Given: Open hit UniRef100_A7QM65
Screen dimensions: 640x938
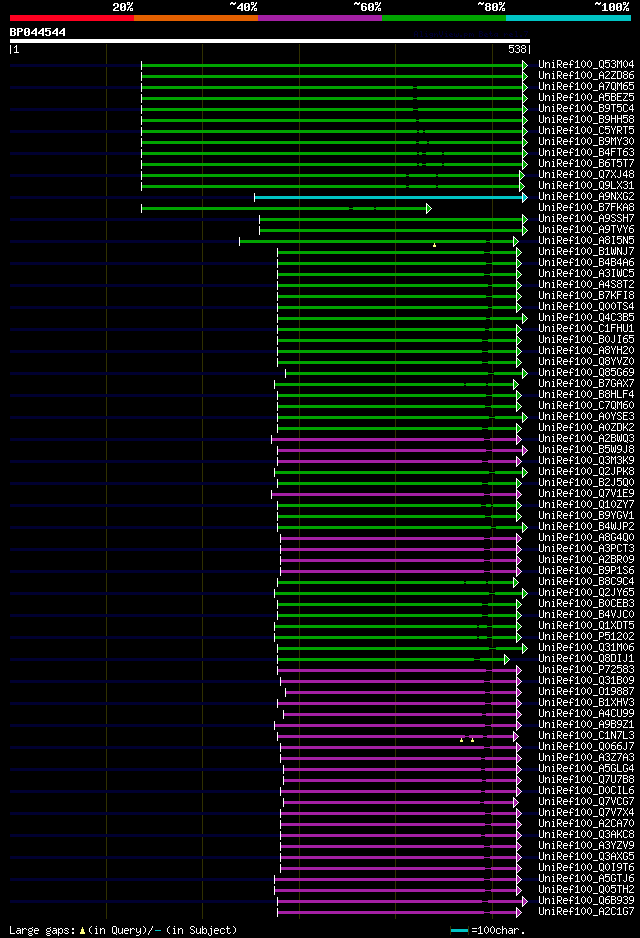Looking at the screenshot, I should coord(586,87).
